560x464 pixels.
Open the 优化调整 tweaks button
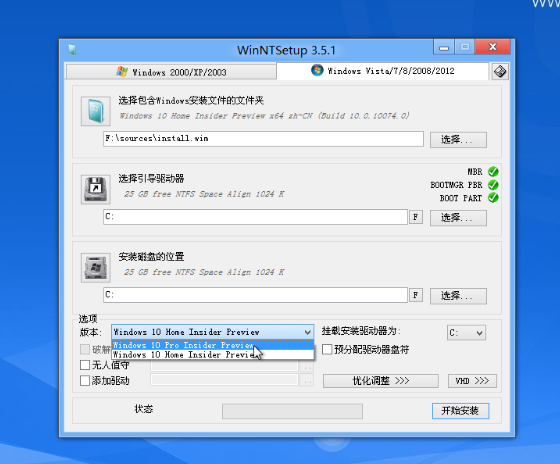381,381
